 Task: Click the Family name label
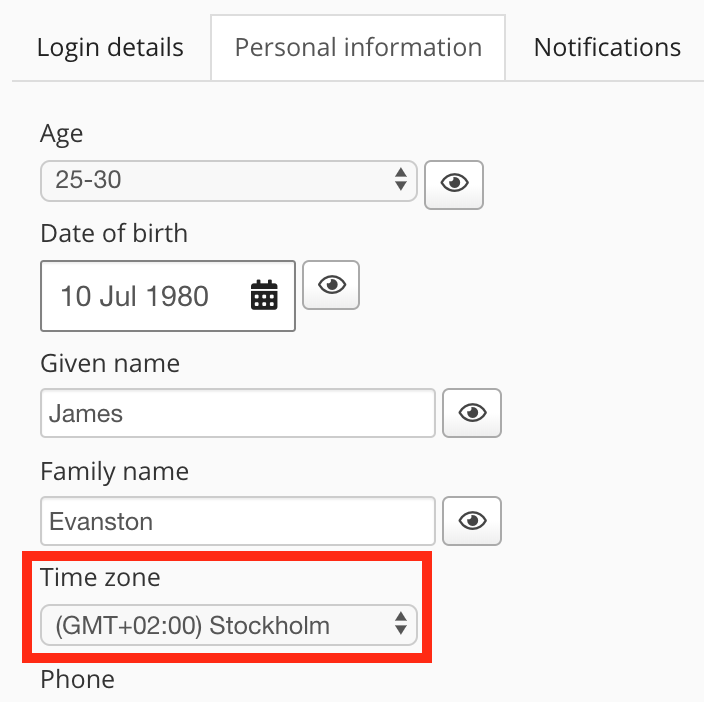coord(114,471)
